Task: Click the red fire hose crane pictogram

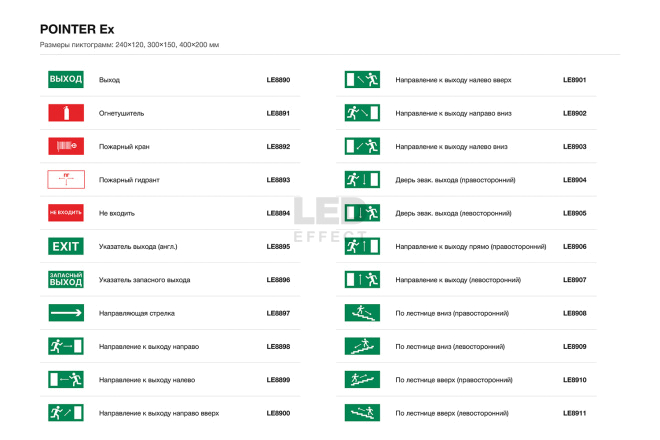Action: [66, 146]
